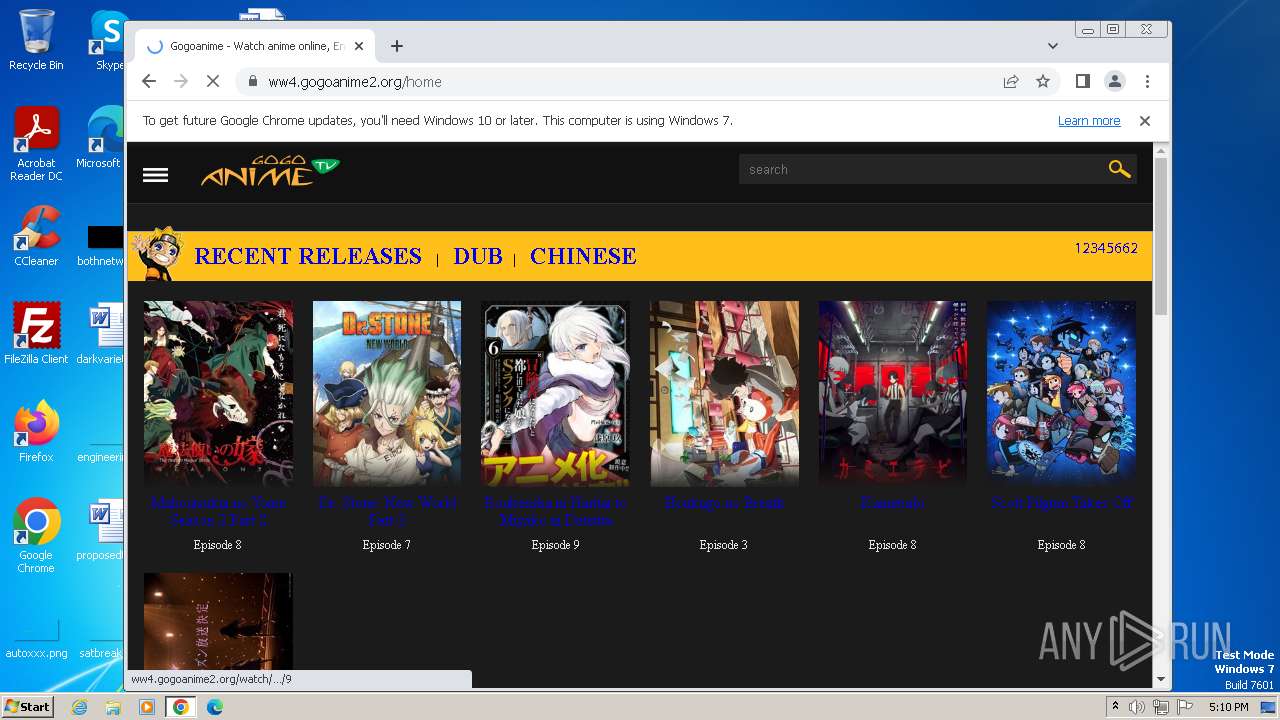
Task: Open Acrobat Reader DC desktop icon
Action: point(36,145)
